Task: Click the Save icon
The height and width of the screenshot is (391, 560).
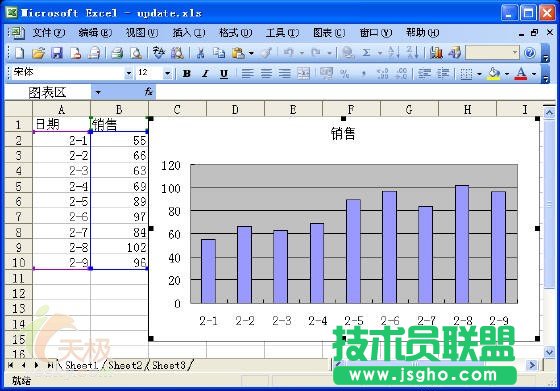Action: [57, 53]
